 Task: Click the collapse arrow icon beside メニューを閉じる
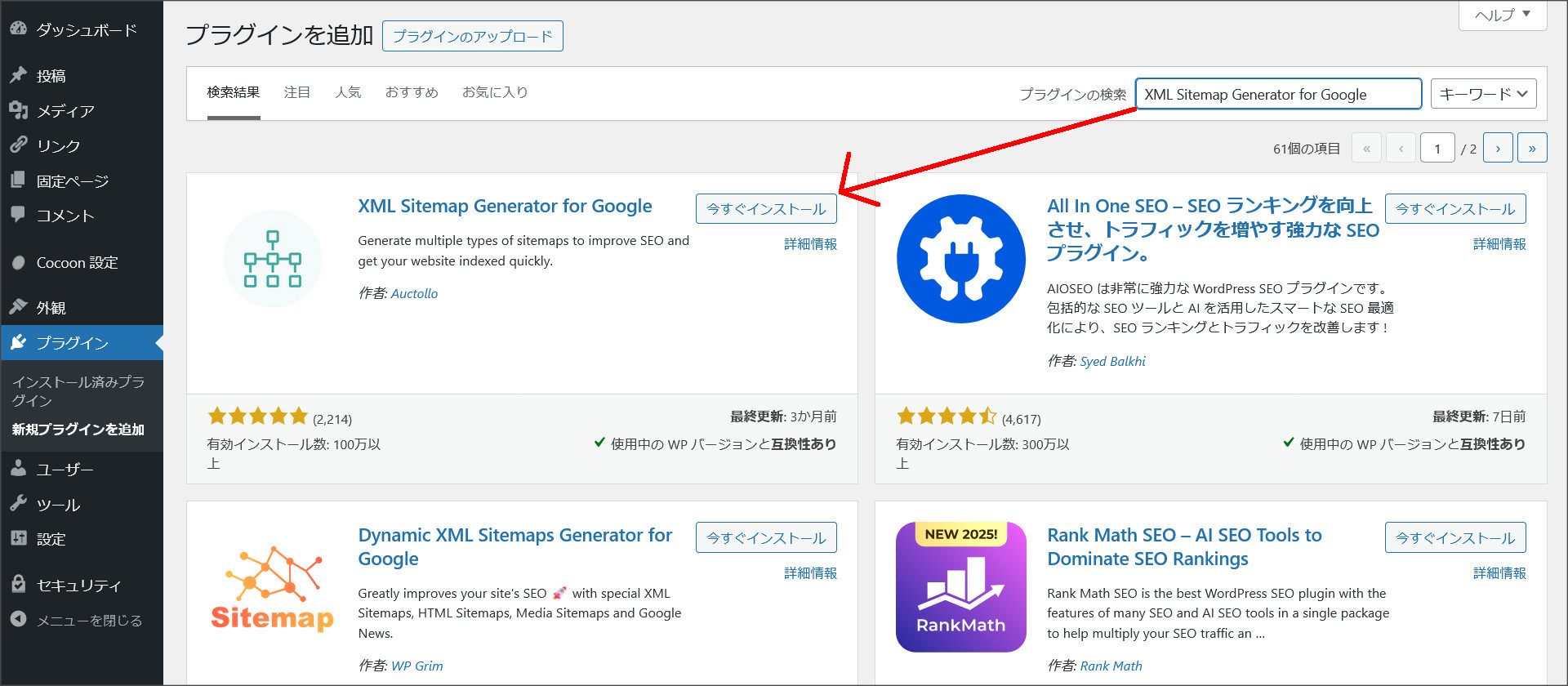pos(18,620)
